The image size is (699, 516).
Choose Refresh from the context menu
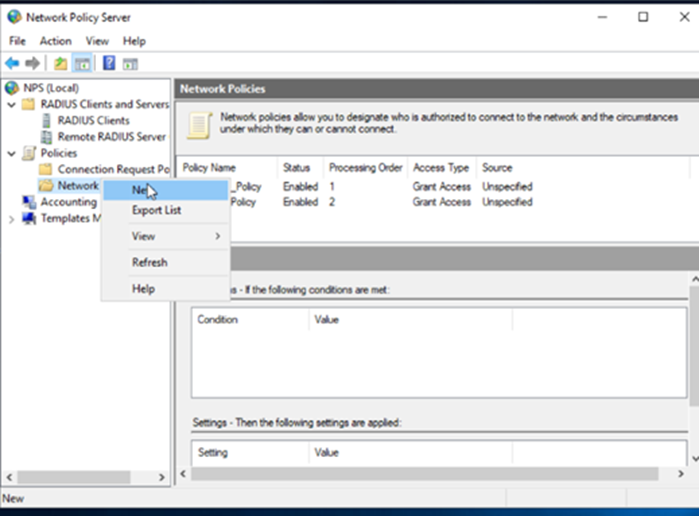[165, 262]
